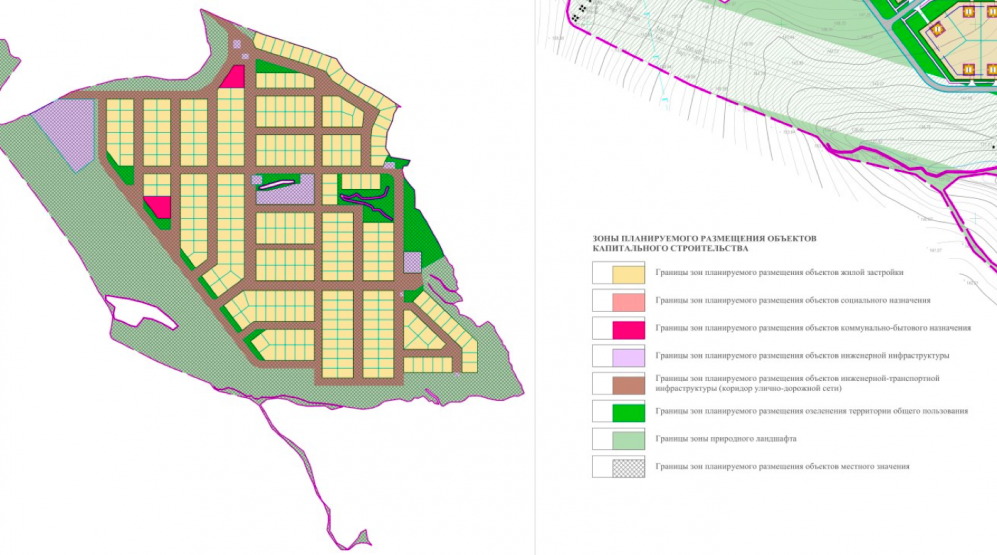997x555 pixels.
Task: Click the pale green natural landscape swatch
Action: (628, 439)
